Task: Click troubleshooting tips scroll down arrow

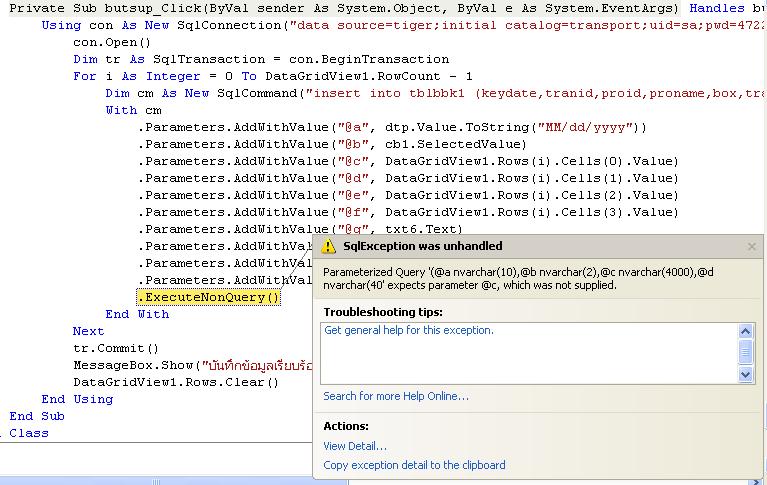Action: (x=745, y=375)
